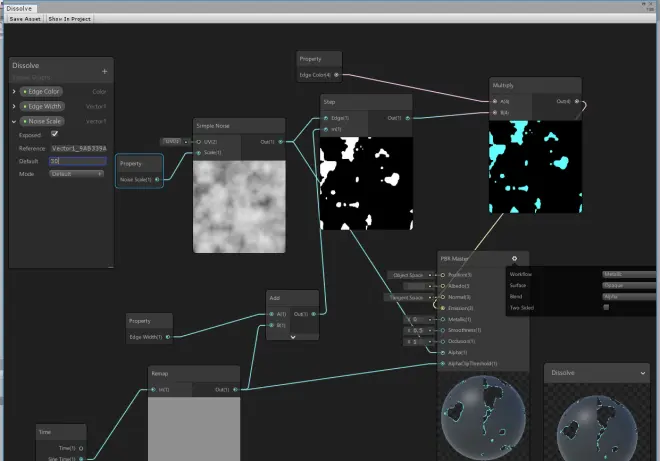Open the UV0 channel dropdown on Simple Noise
Viewport: 660px width, 461px height.
pyautogui.click(x=172, y=141)
